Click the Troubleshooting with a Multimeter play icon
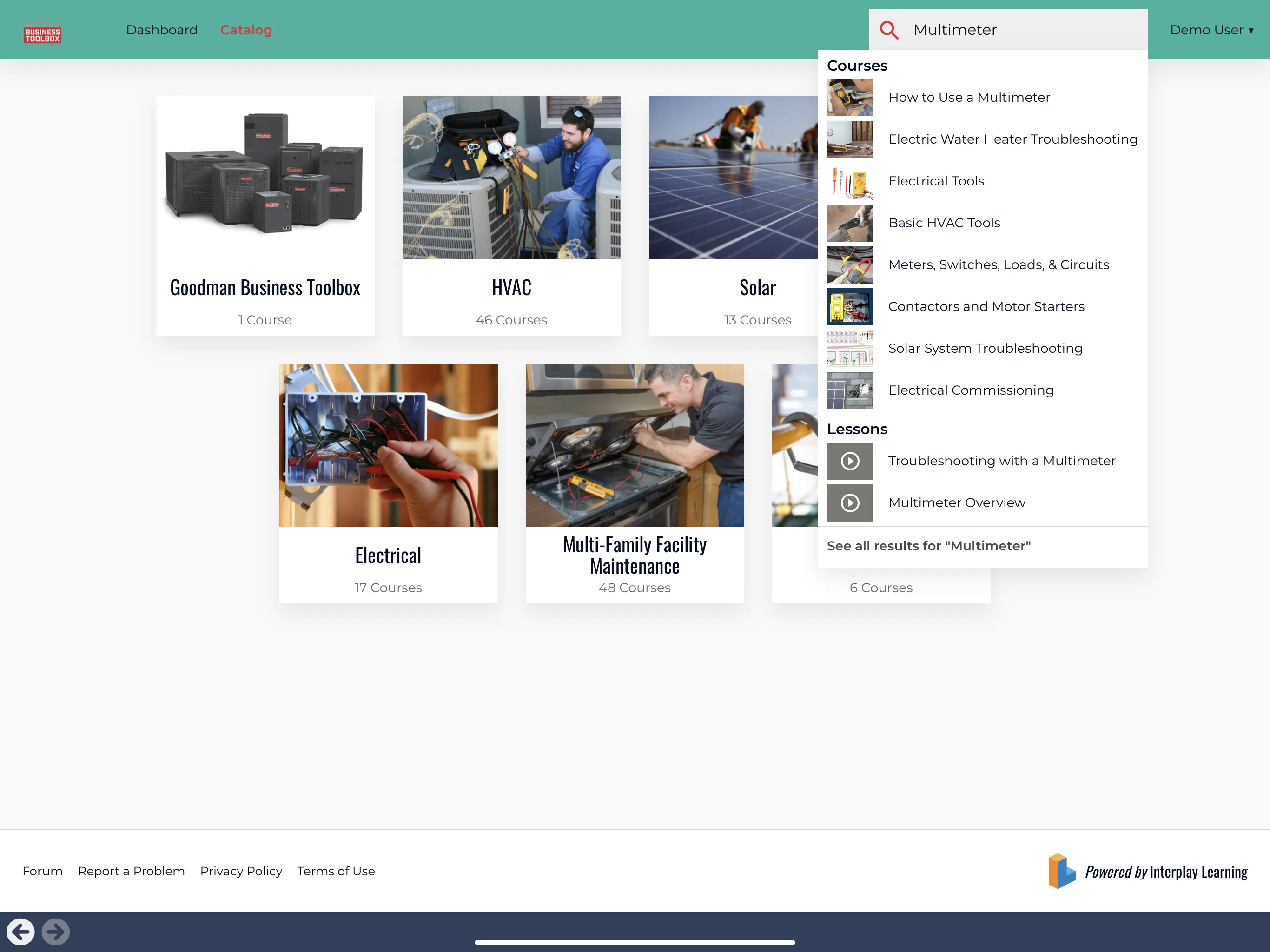 850,461
